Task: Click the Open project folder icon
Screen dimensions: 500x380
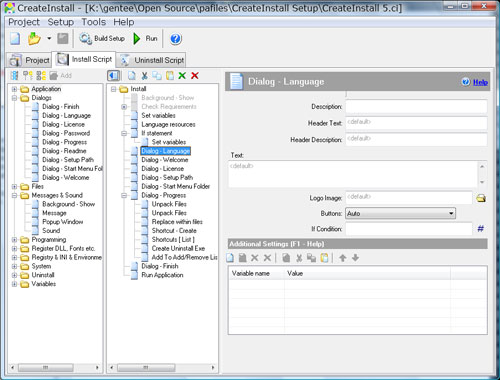Action: coord(34,39)
